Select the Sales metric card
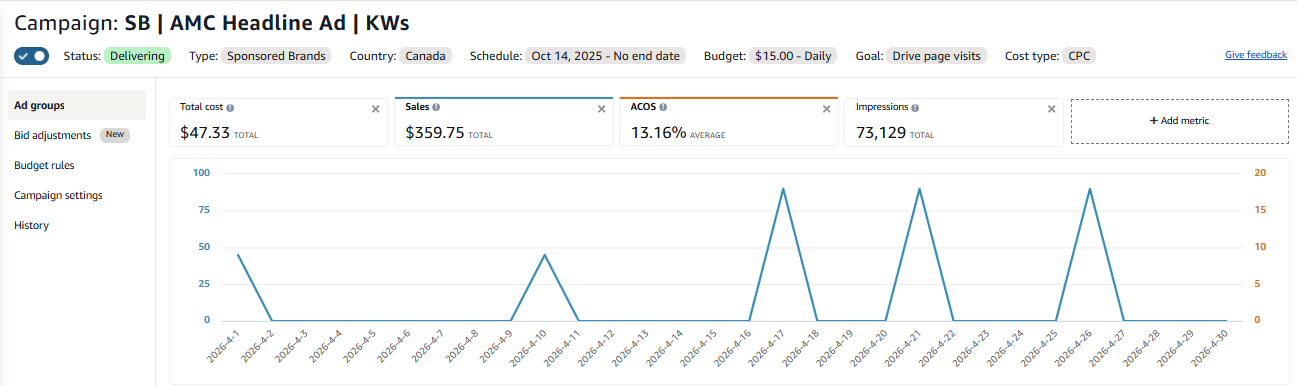 [x=504, y=122]
